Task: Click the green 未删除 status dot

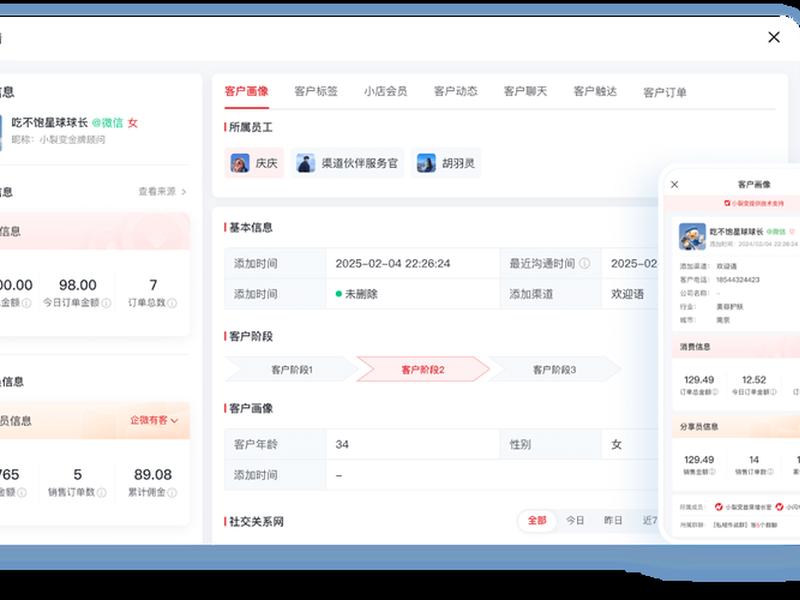Action: click(339, 294)
